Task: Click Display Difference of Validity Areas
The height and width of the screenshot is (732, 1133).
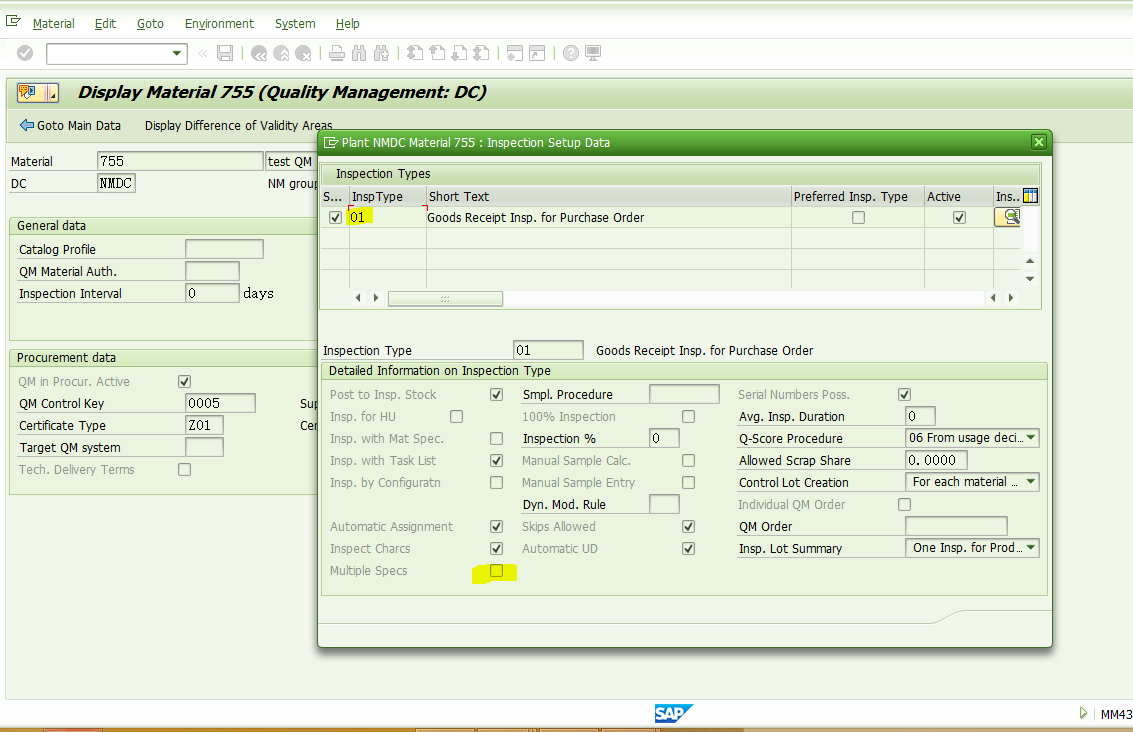Action: 238,126
